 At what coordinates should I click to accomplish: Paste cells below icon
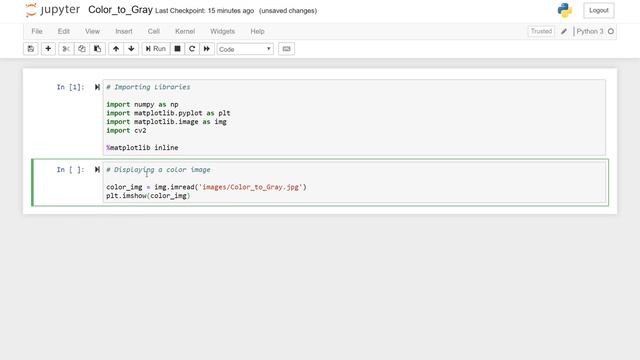98,49
